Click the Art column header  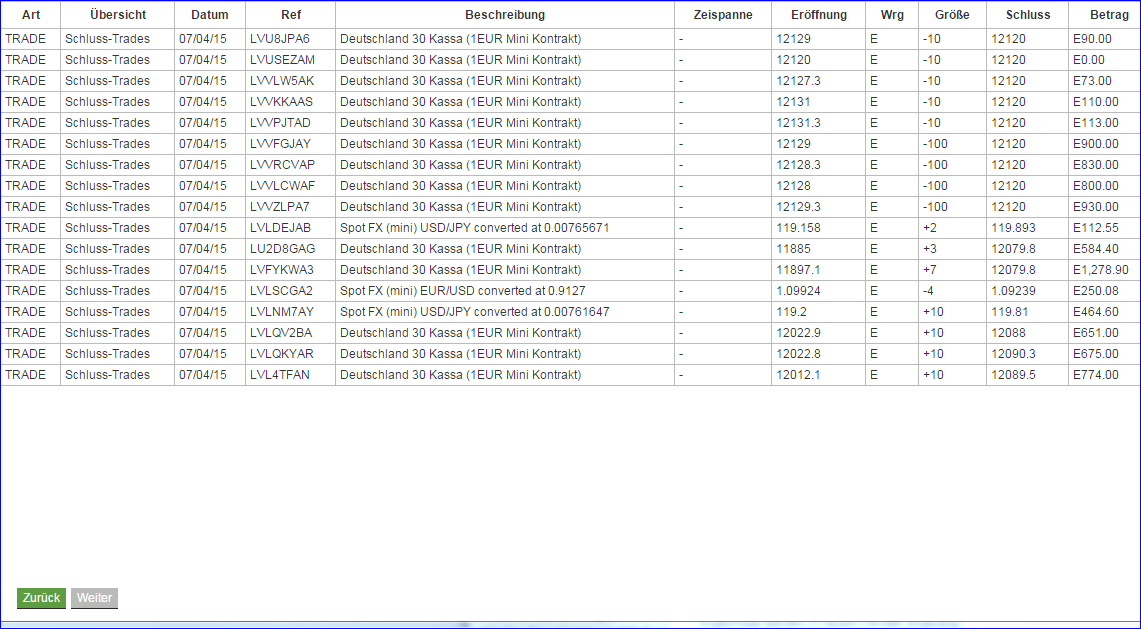tap(29, 14)
